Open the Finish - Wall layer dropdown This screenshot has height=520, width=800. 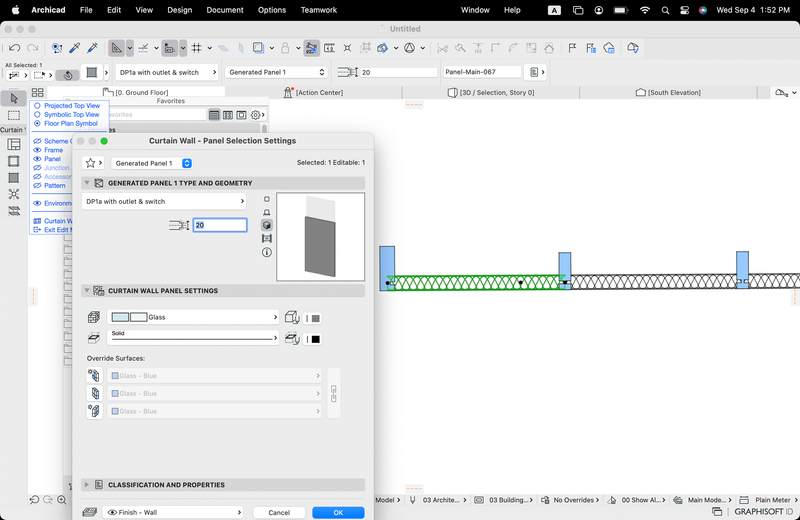pos(172,512)
